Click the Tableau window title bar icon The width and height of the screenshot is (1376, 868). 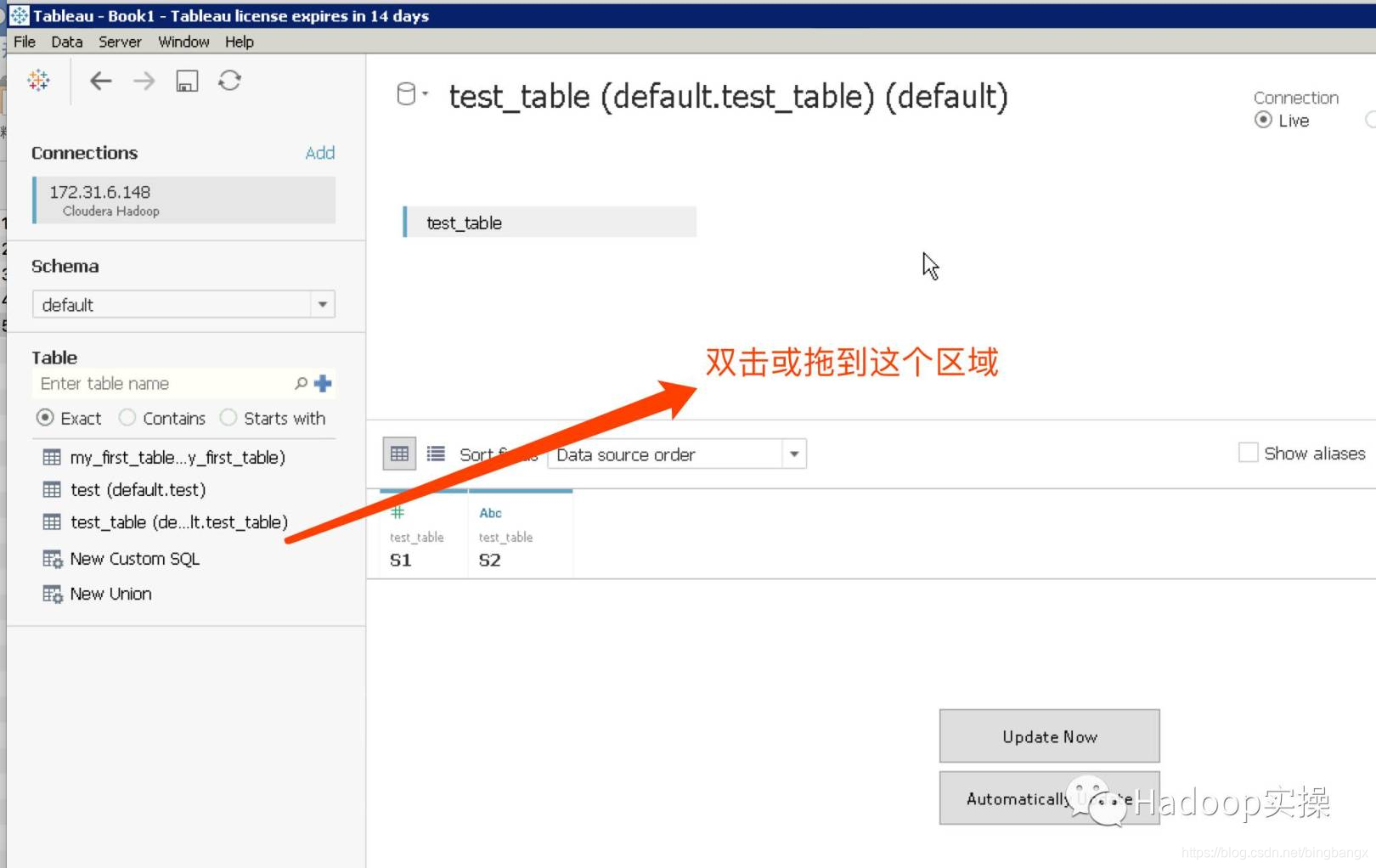(x=19, y=15)
